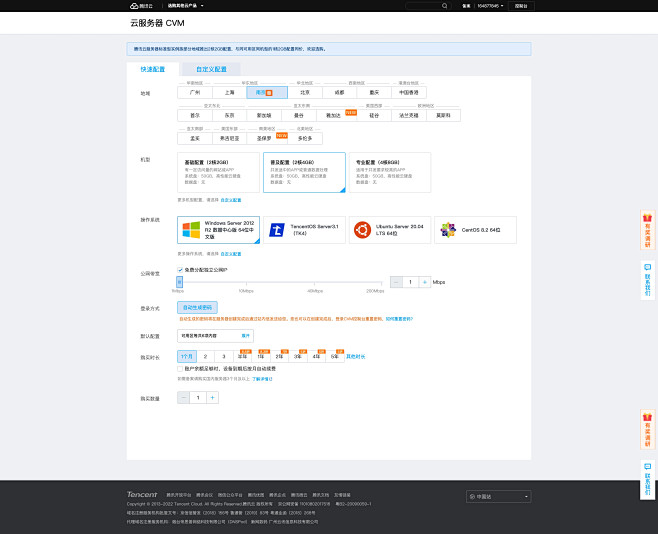Select 3年 purchase duration
Image resolution: width=658 pixels, height=534 pixels.
coord(298,357)
